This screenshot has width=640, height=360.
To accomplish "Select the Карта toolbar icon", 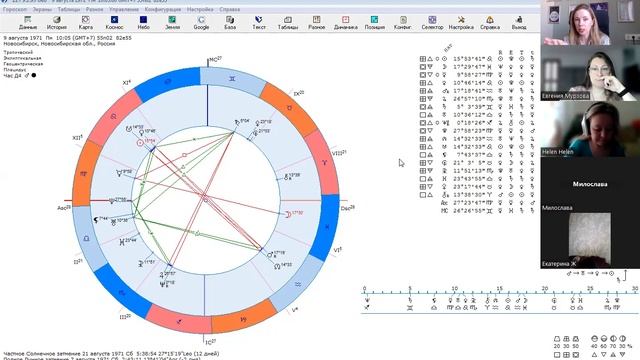I will [x=86, y=23].
